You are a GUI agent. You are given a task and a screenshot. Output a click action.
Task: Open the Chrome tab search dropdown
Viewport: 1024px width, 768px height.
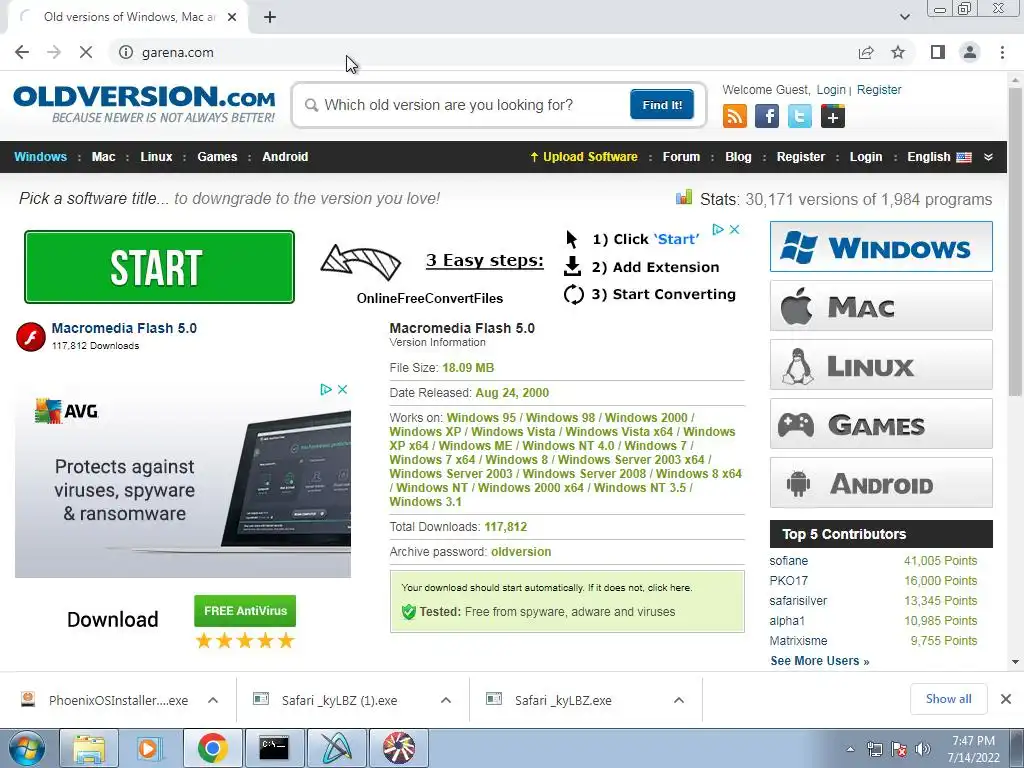pos(904,17)
